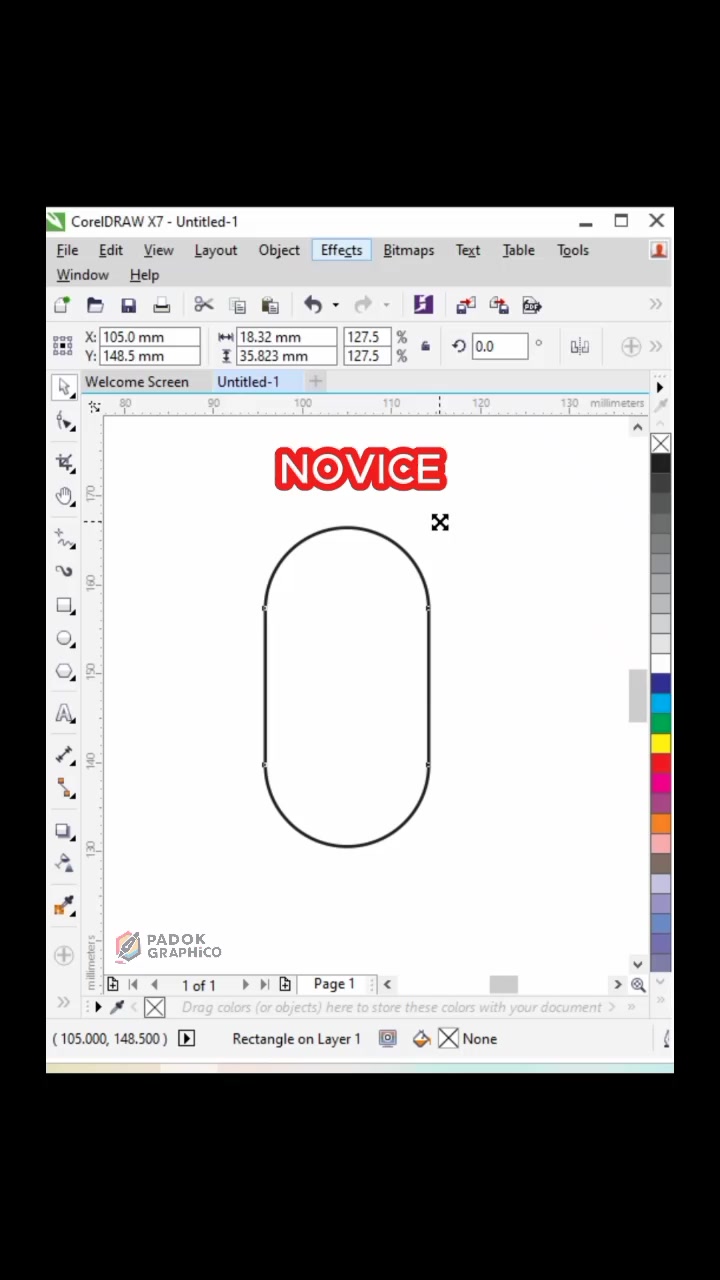
Task: Add page before current page
Action: pyautogui.click(x=113, y=985)
